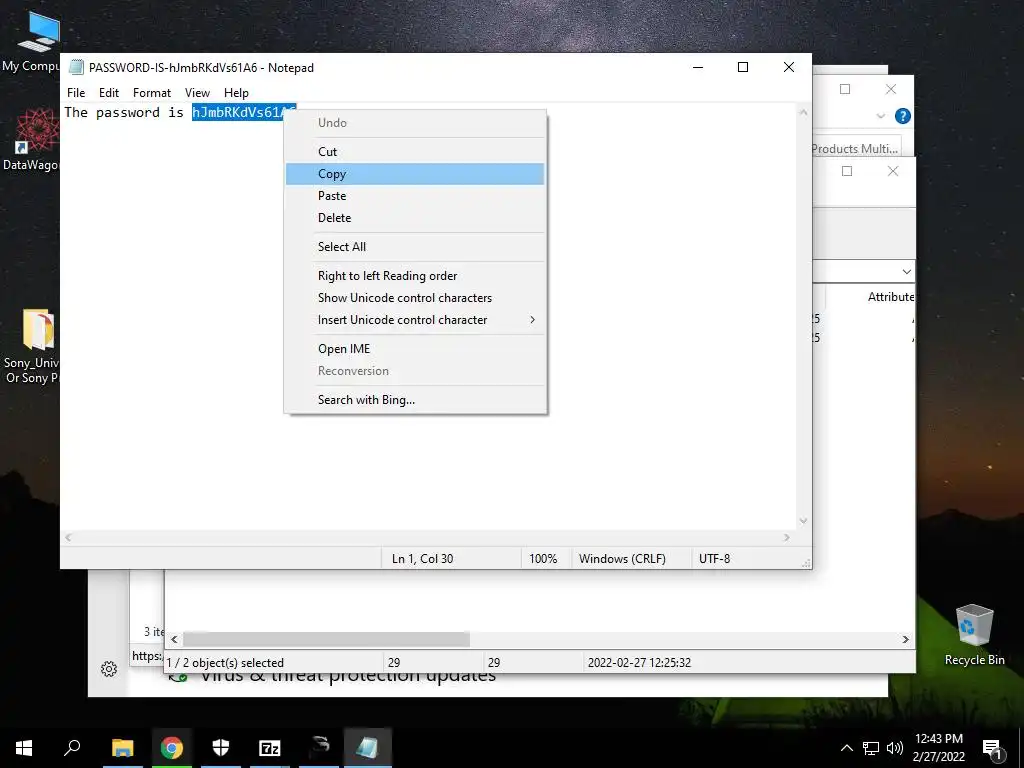The width and height of the screenshot is (1024, 768).
Task: Click the 7-Zip window horizontal scrollbar thumb
Action: tap(326, 639)
